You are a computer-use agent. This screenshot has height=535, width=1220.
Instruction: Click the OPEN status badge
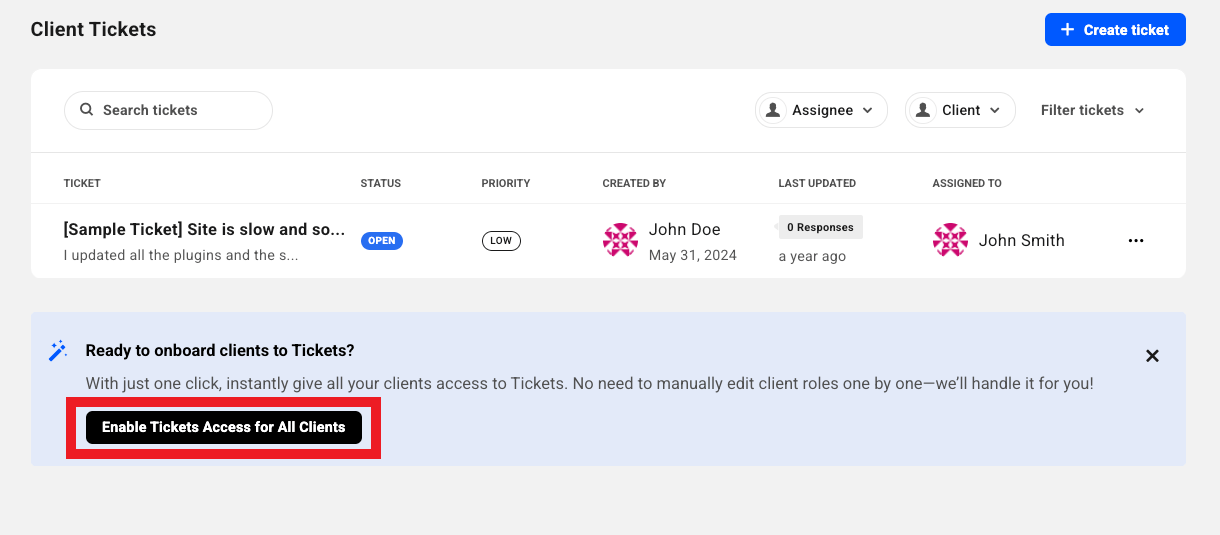click(x=382, y=241)
